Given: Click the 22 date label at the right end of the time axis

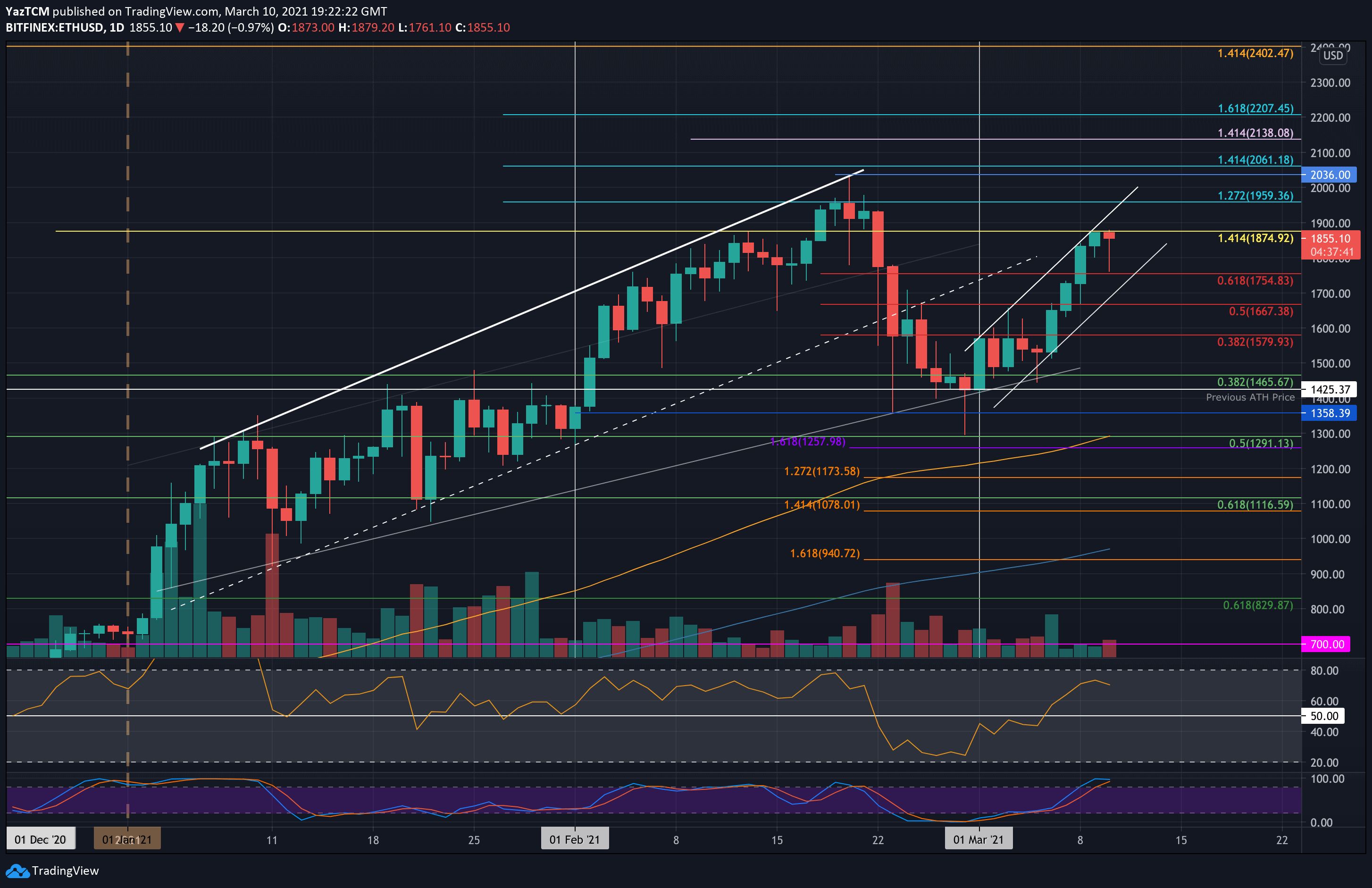Looking at the screenshot, I should [x=1282, y=840].
